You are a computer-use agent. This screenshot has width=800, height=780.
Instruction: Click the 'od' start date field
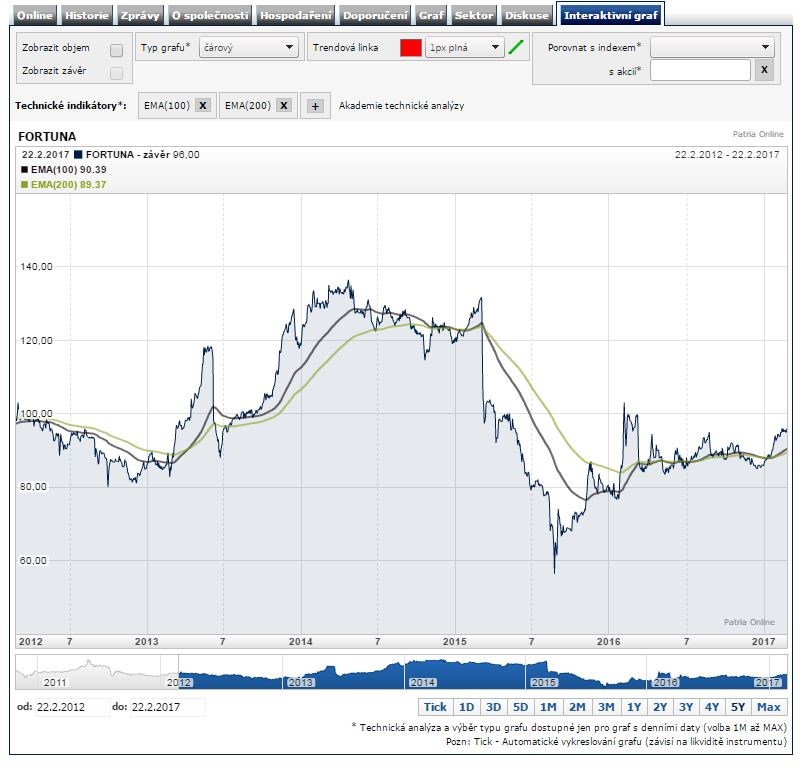(70, 707)
